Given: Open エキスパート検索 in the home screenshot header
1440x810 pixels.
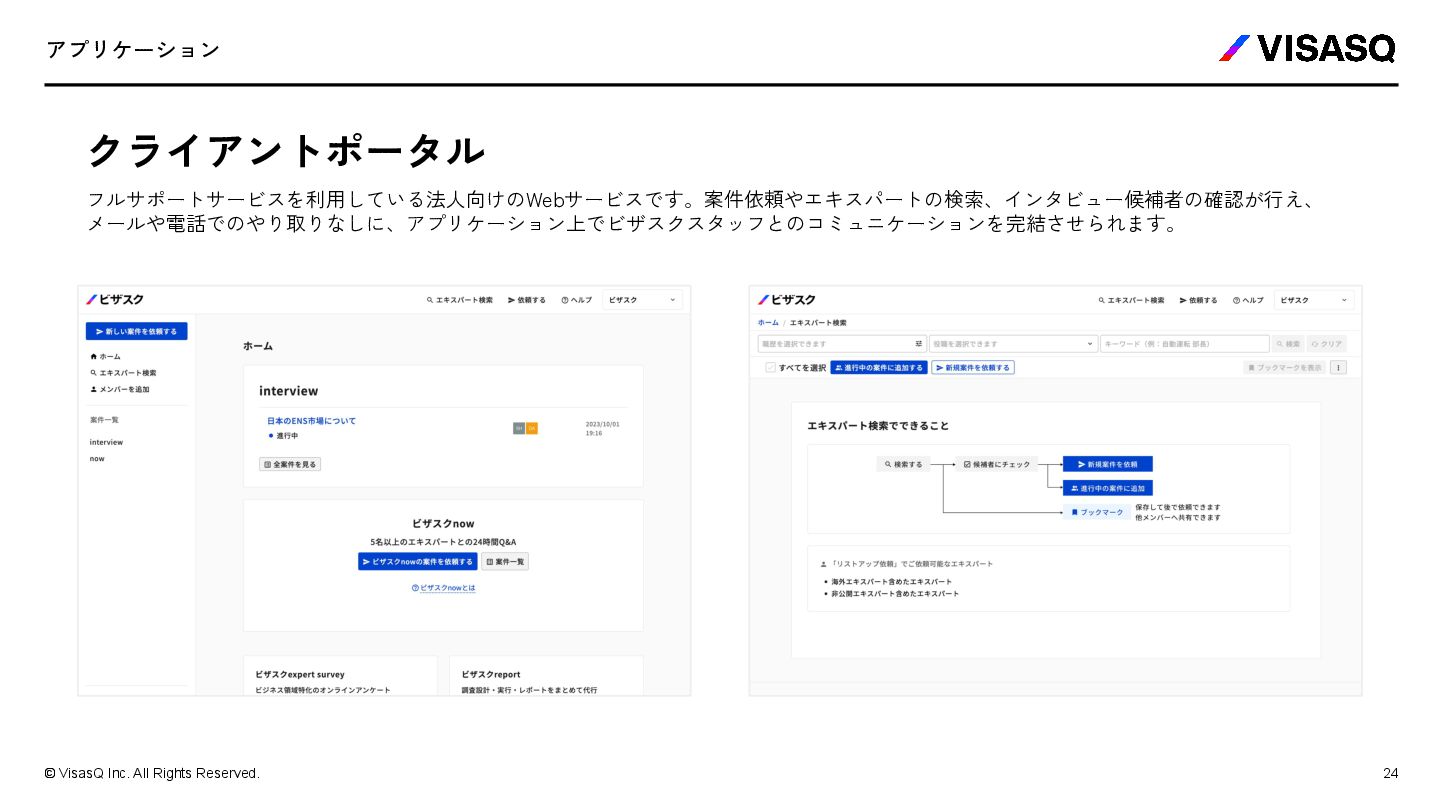Looking at the screenshot, I should (x=460, y=300).
